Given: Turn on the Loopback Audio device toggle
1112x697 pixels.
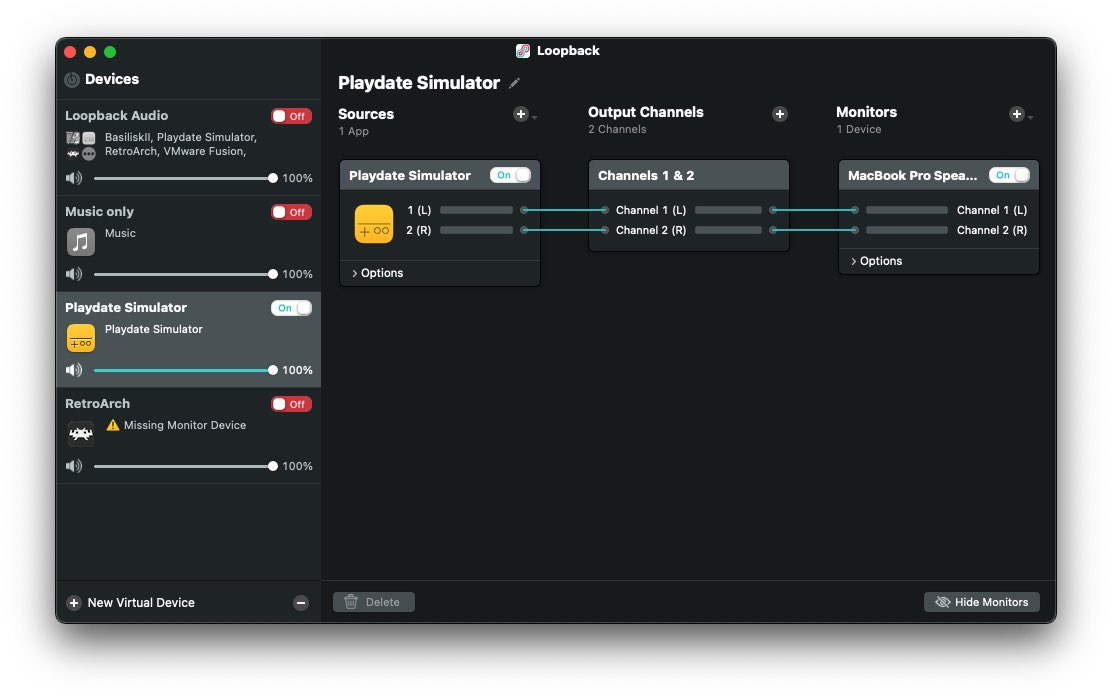Looking at the screenshot, I should (291, 116).
